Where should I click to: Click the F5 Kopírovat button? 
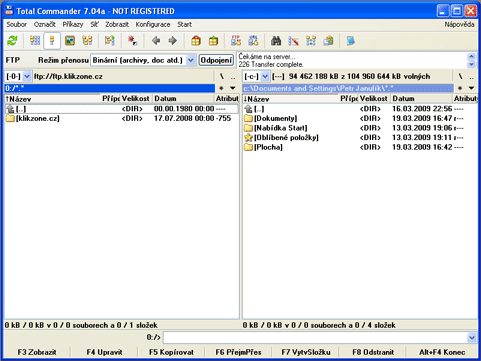coord(171,352)
